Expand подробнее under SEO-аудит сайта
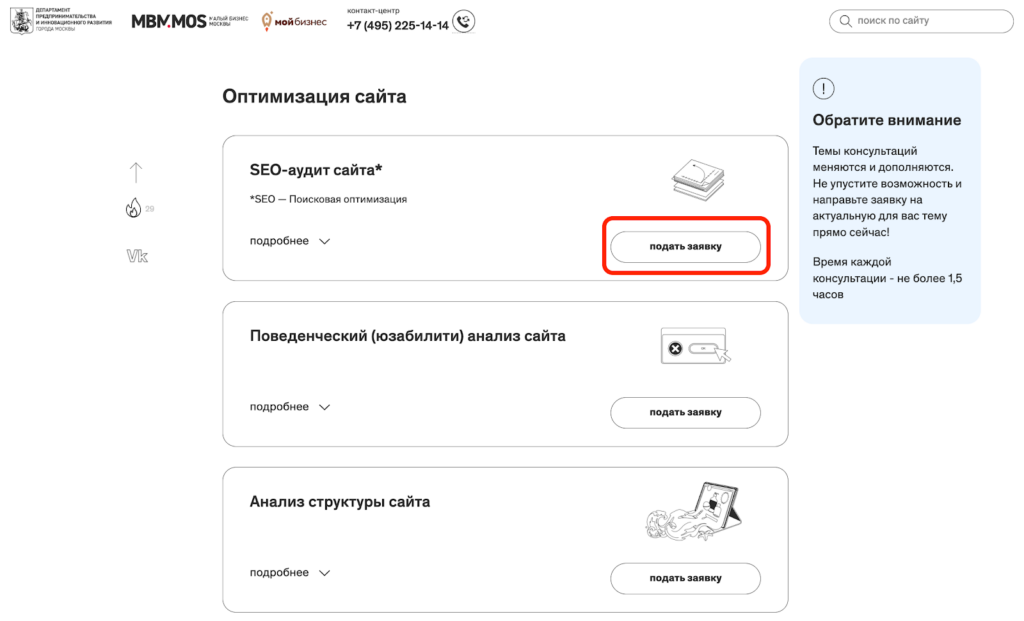This screenshot has height=621, width=1024. coord(289,241)
